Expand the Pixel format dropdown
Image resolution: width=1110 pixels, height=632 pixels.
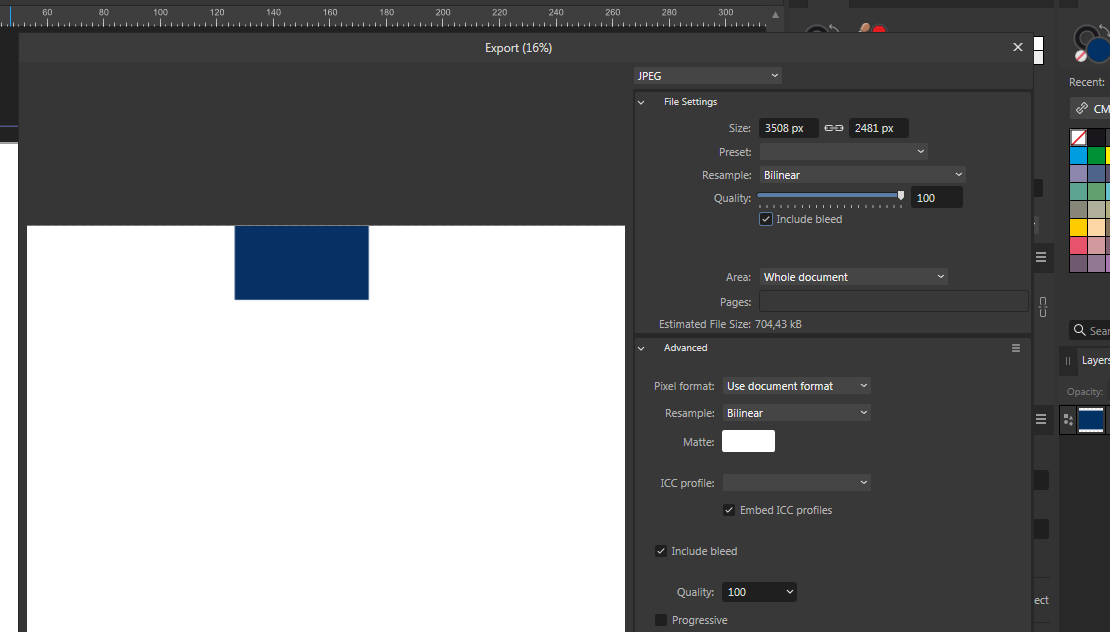[797, 386]
